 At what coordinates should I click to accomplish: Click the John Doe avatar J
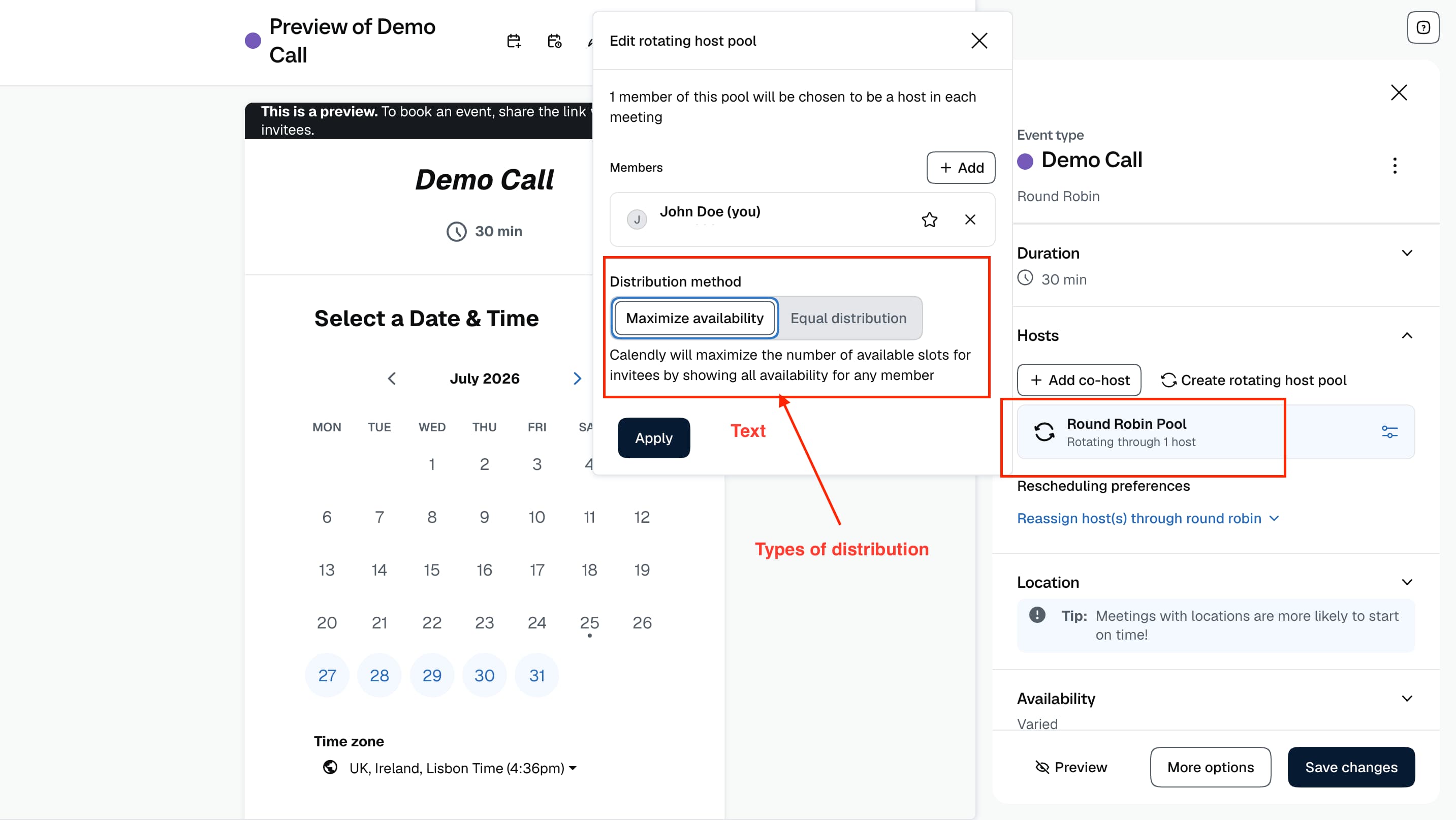tap(637, 219)
